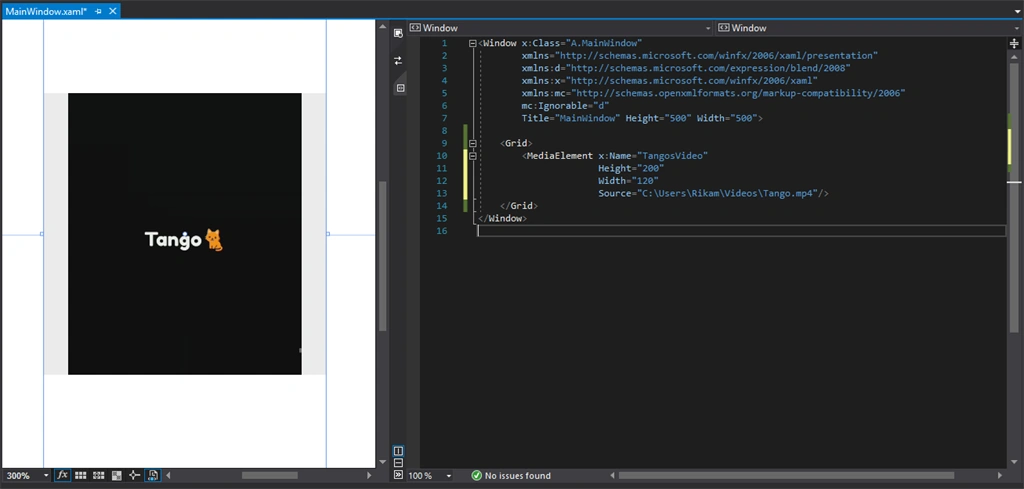Click the Height="500" attribute on line 7

pyautogui.click(x=658, y=118)
